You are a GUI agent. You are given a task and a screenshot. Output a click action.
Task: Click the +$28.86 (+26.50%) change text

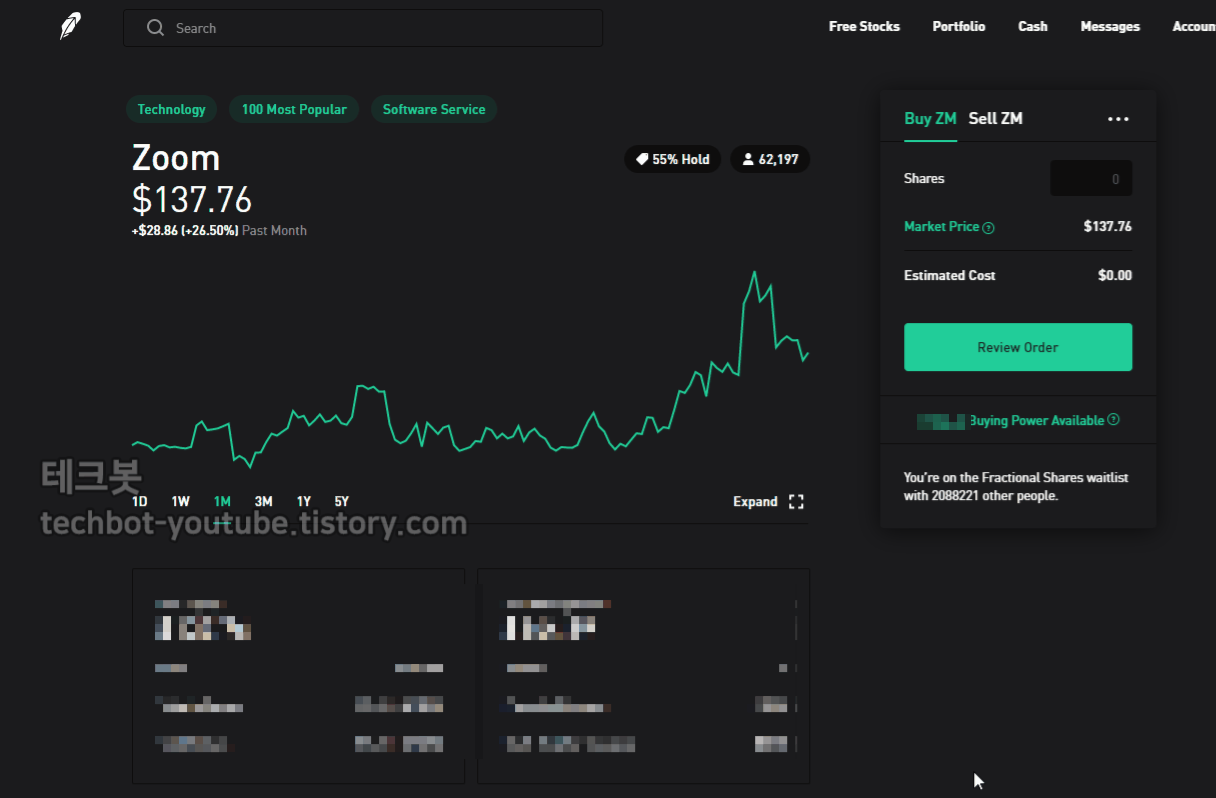point(185,231)
